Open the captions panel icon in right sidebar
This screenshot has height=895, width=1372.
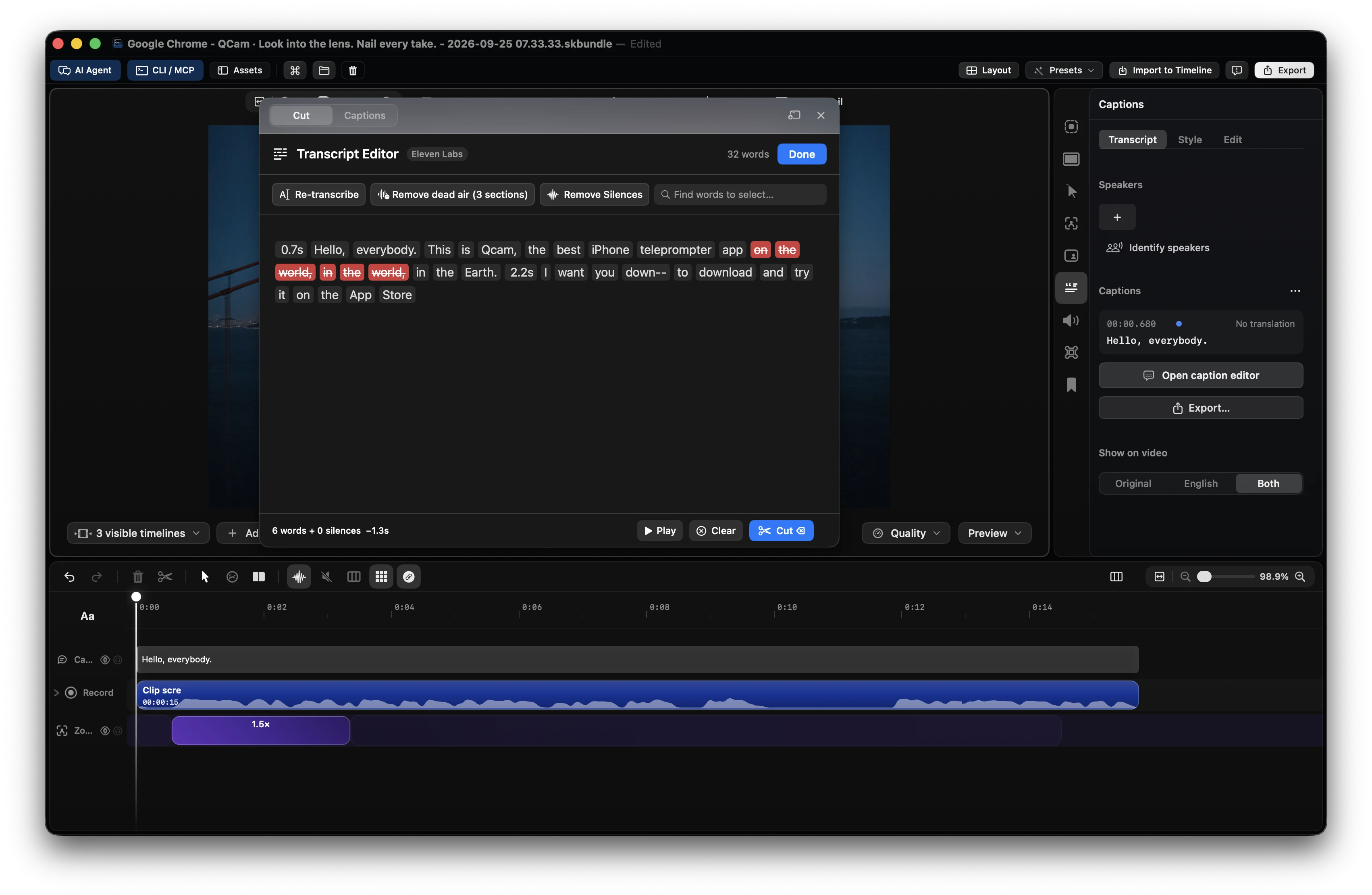click(1071, 288)
